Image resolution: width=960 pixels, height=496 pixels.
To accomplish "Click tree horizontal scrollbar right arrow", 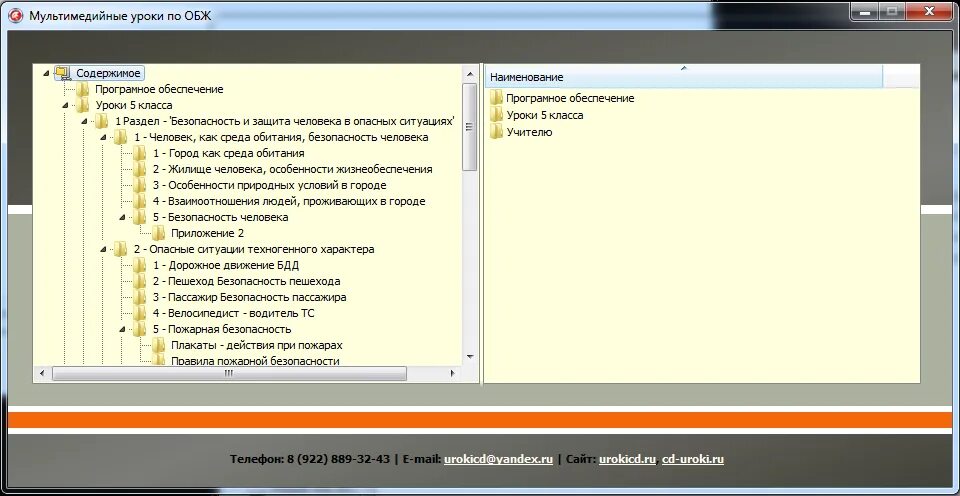I will [452, 373].
